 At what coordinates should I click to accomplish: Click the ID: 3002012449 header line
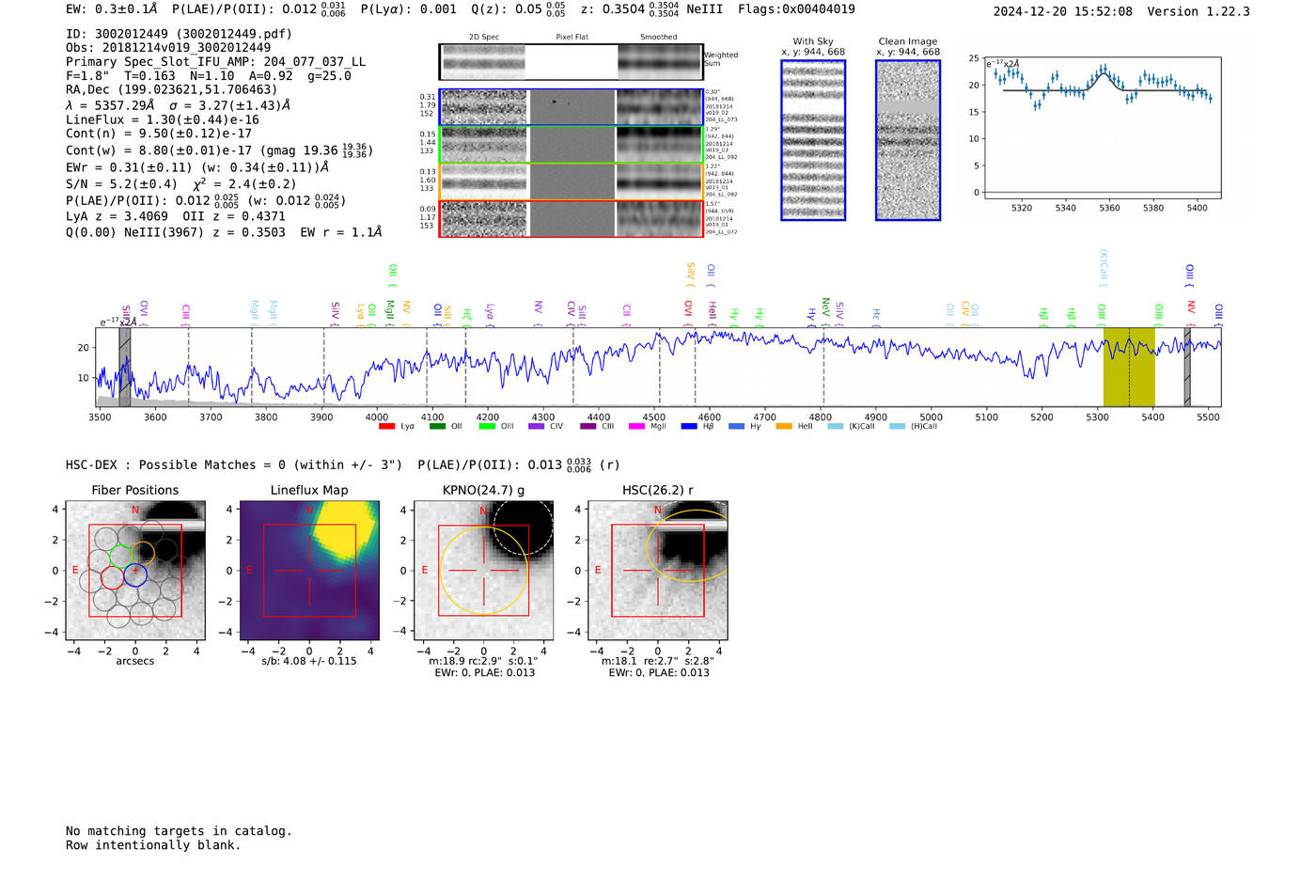coord(179,34)
